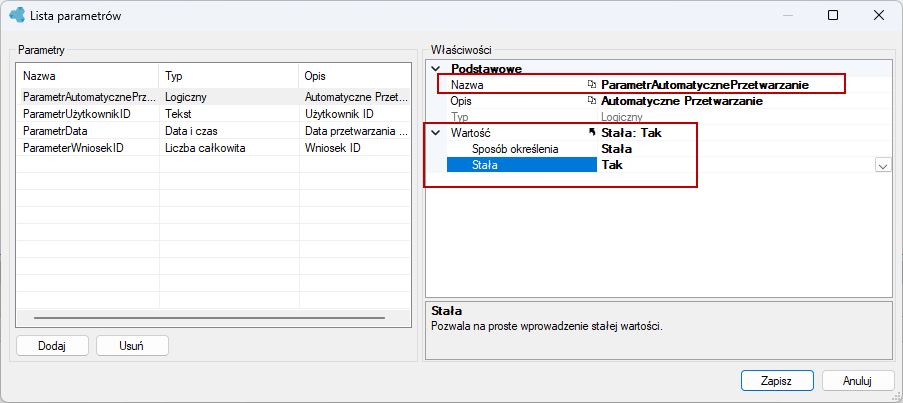Click the marker icon beside Opis value
Image resolution: width=903 pixels, height=403 pixels.
pos(591,101)
